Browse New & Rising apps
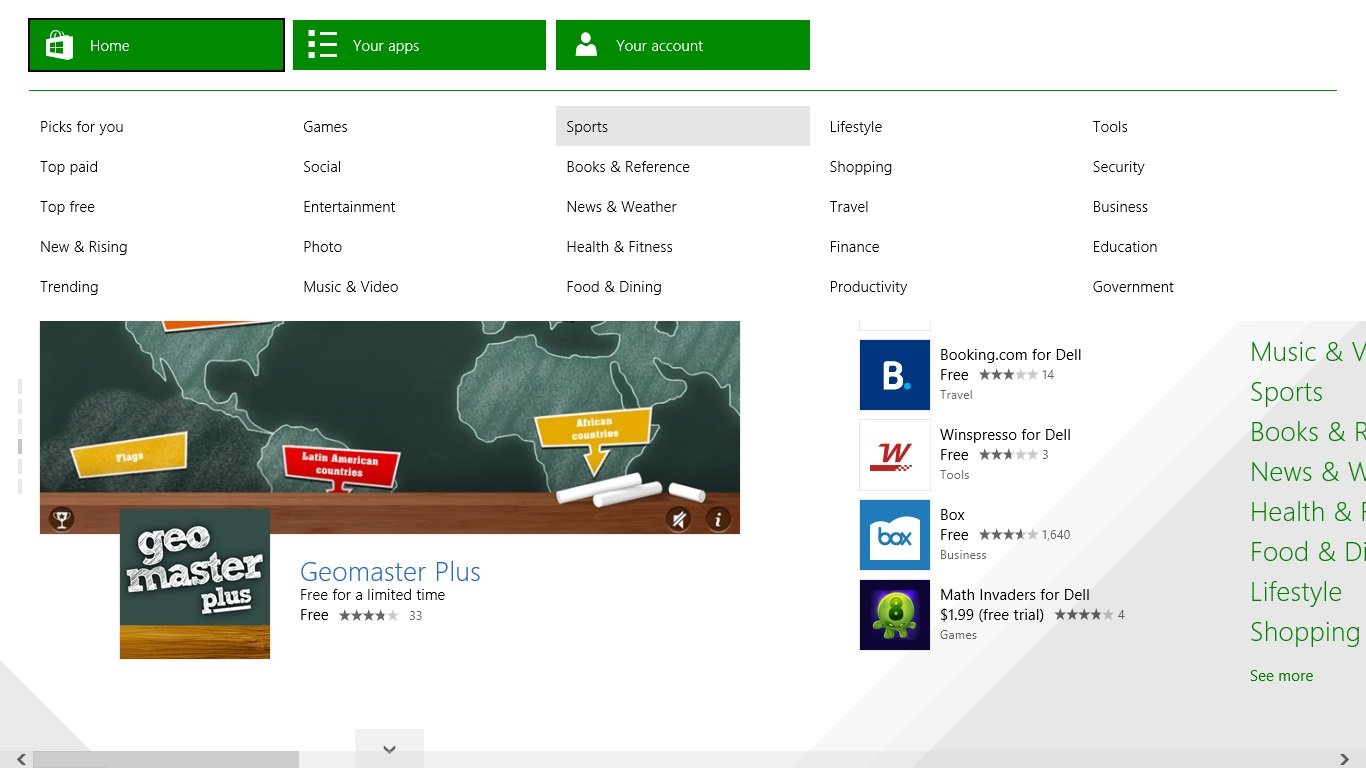The image size is (1366, 768). (x=84, y=247)
